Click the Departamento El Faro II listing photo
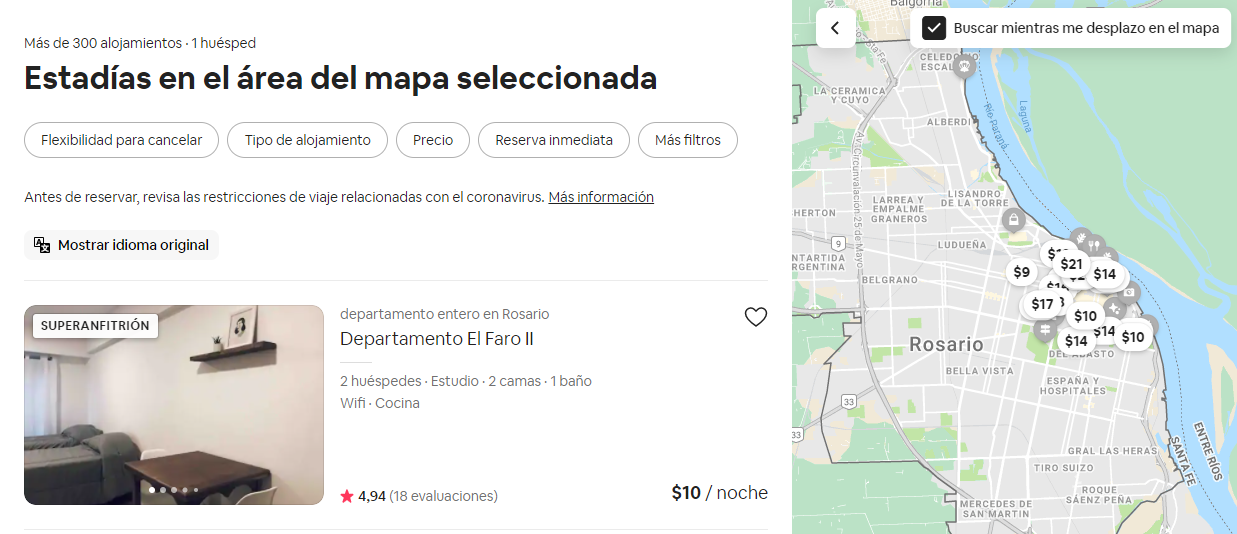 (x=174, y=405)
